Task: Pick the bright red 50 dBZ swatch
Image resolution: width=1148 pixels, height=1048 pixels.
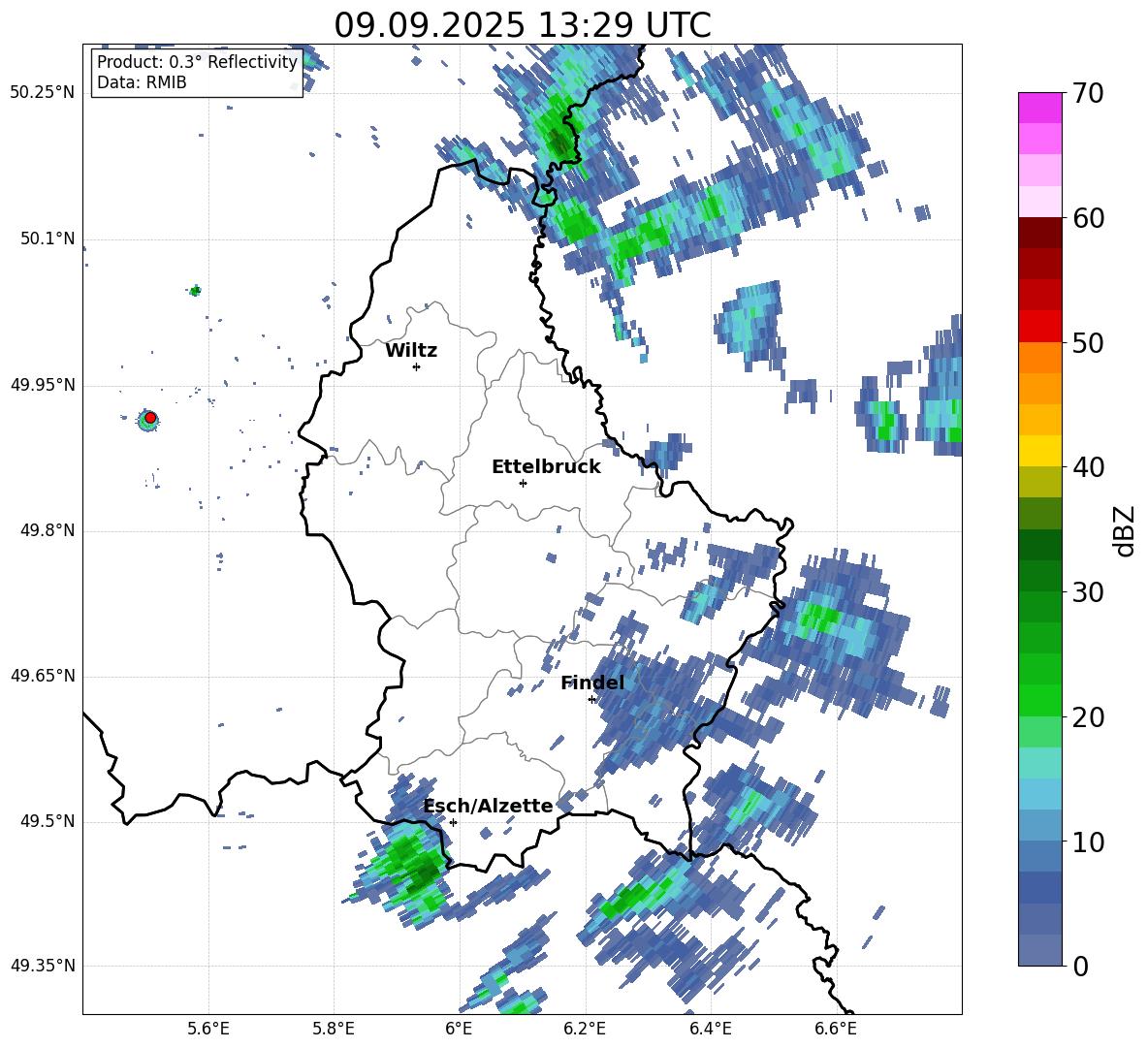Action: click(x=1040, y=327)
